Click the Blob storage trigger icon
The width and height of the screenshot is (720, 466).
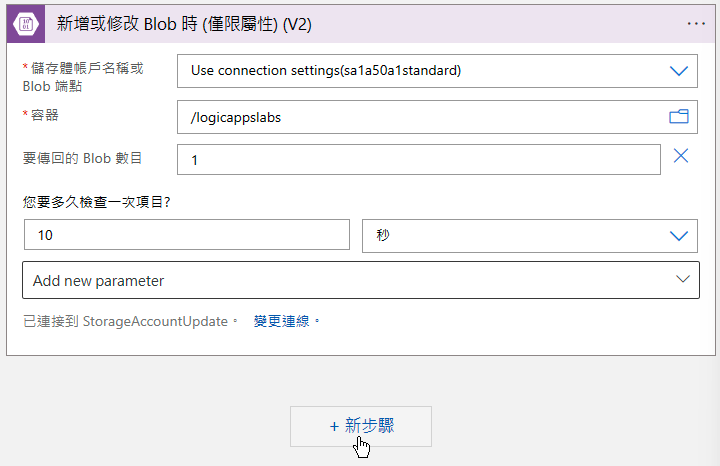(x=26, y=24)
